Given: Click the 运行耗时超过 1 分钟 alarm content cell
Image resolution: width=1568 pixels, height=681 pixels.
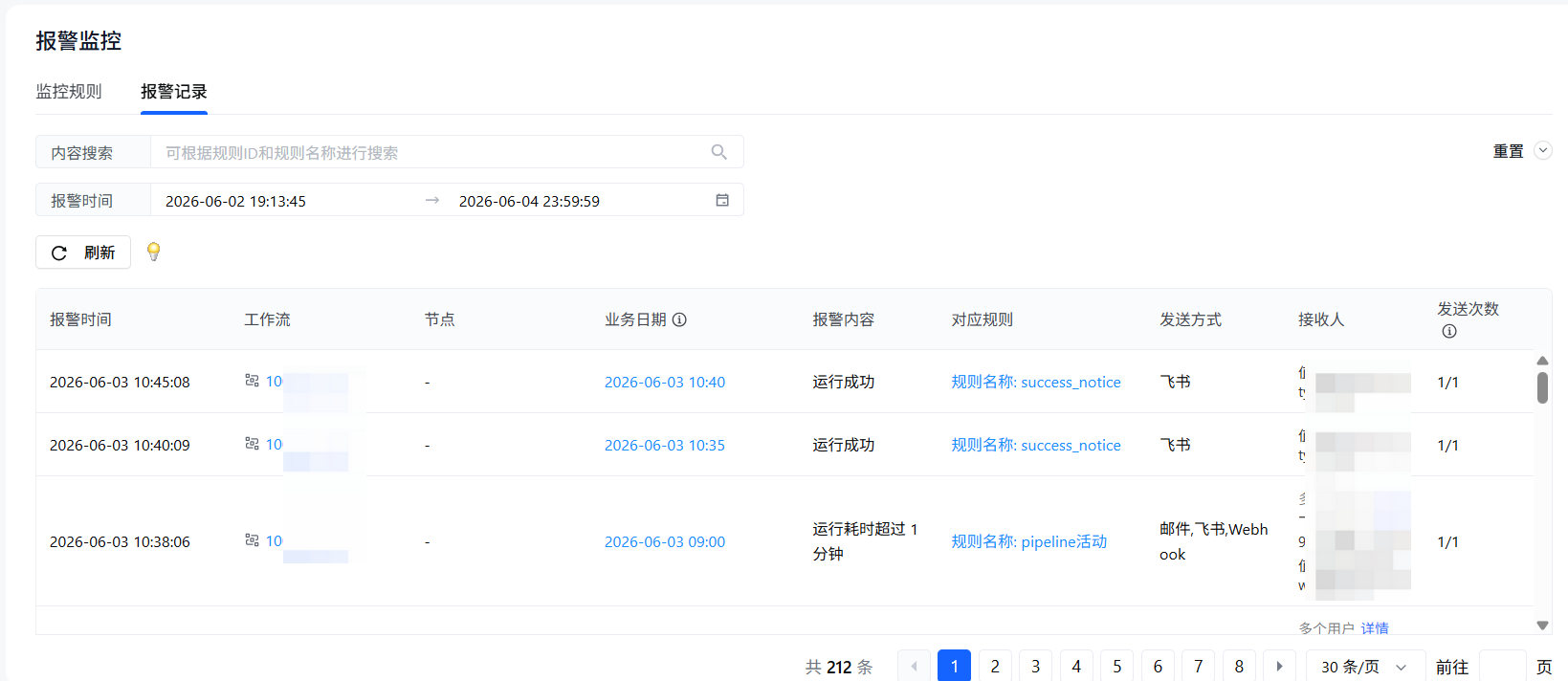Looking at the screenshot, I should click(x=865, y=541).
